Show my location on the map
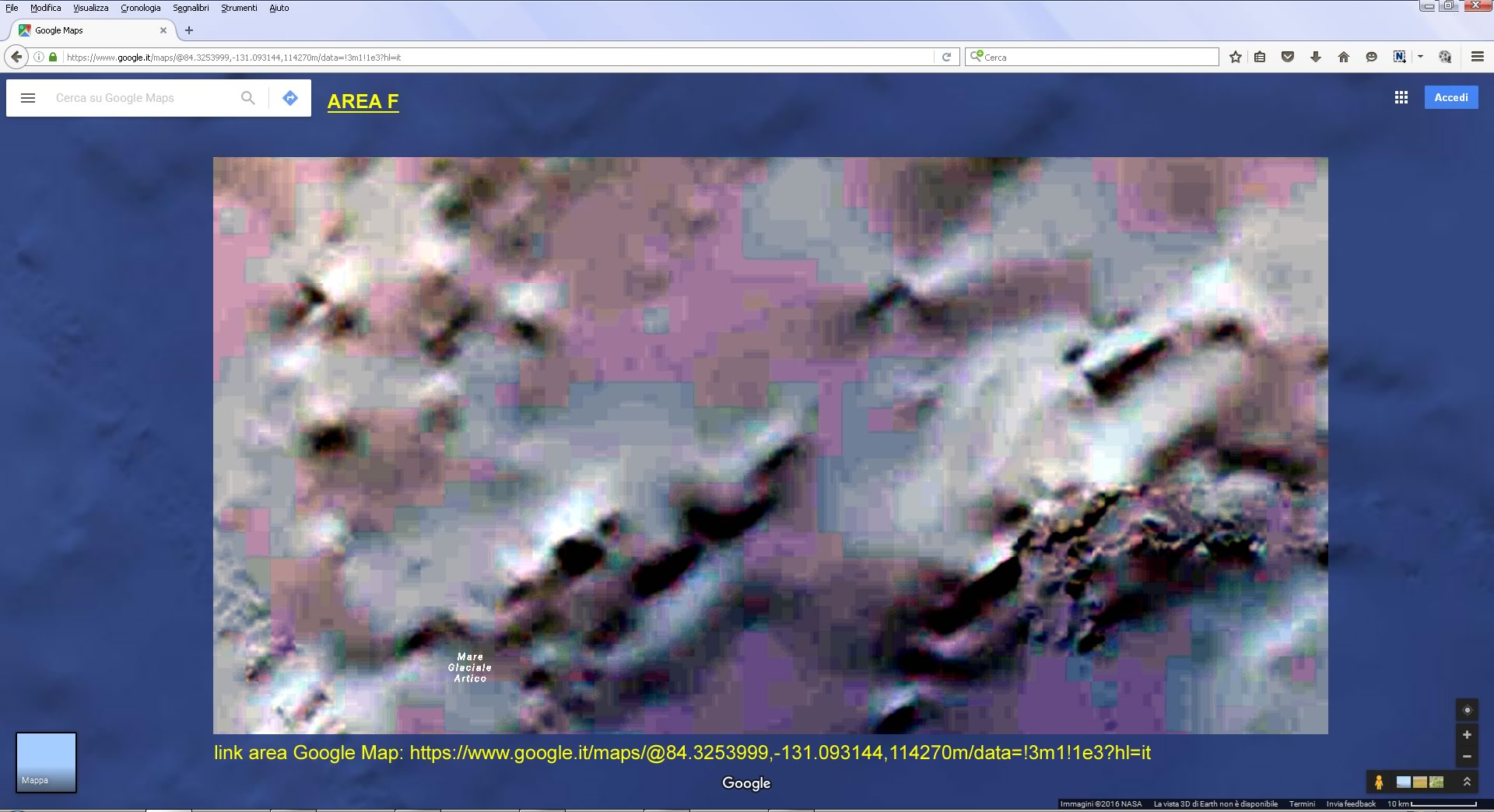 click(1467, 710)
